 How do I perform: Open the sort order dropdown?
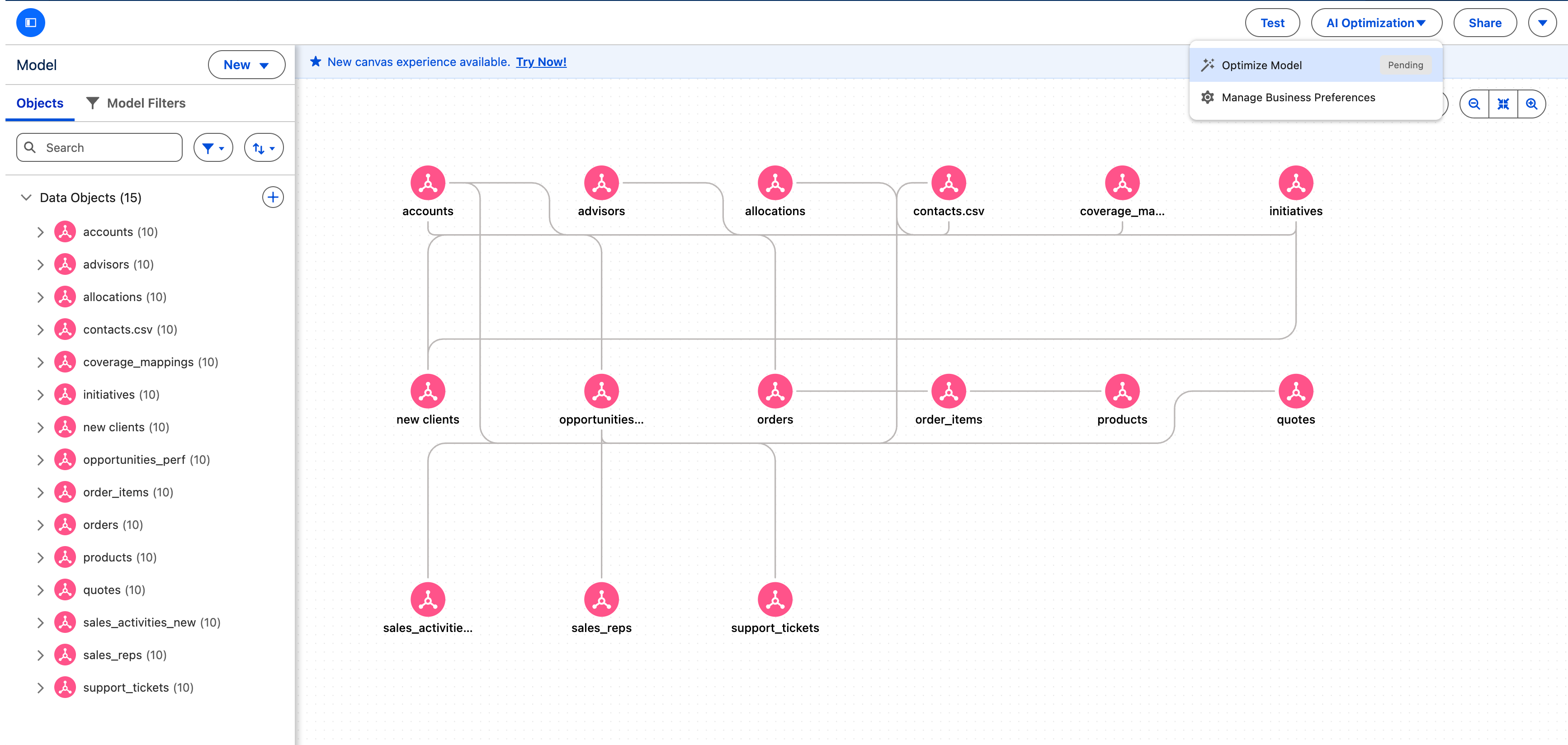tap(264, 148)
